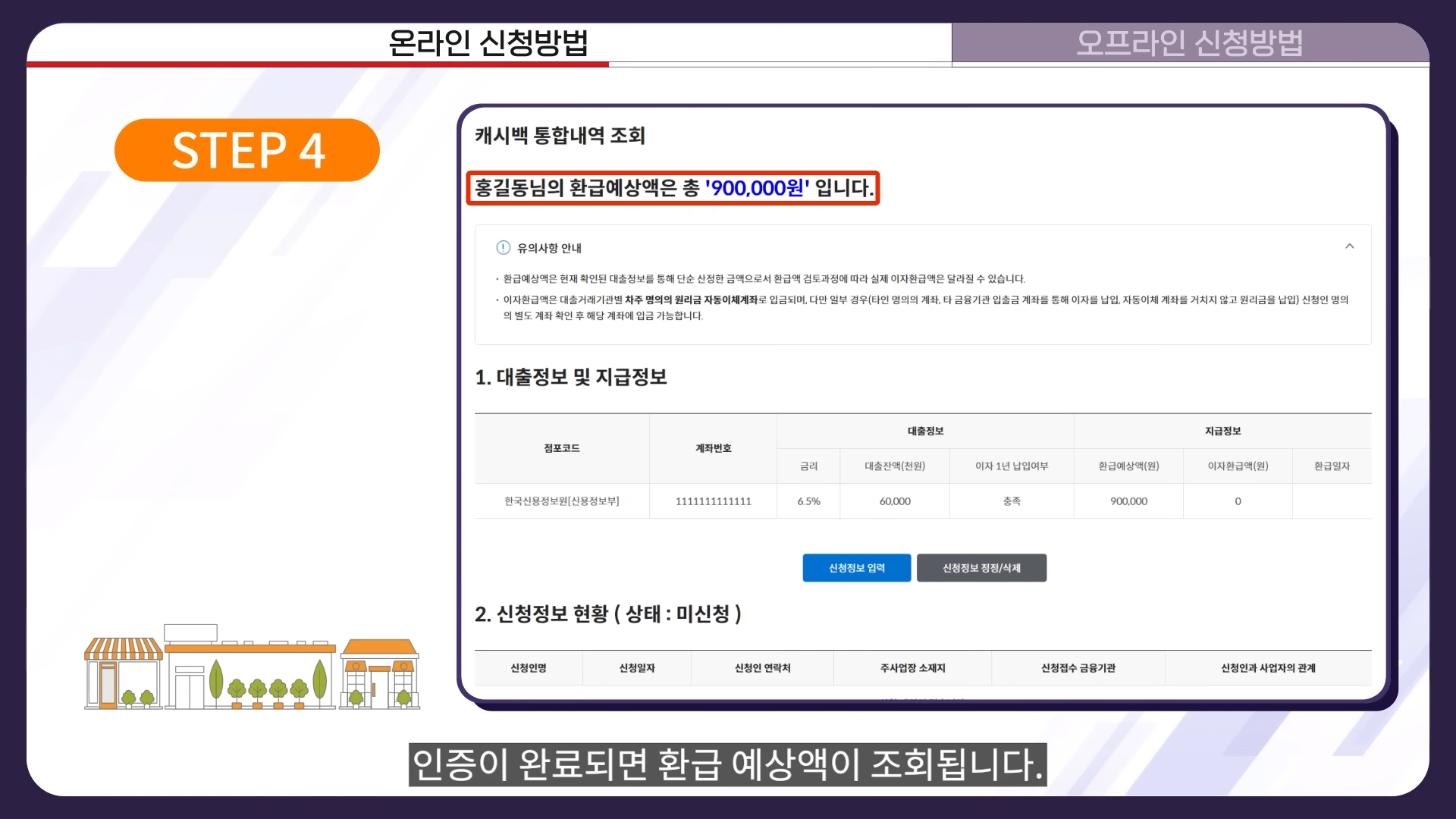
Task: Click the 신청인명 column header
Action: [x=529, y=668]
